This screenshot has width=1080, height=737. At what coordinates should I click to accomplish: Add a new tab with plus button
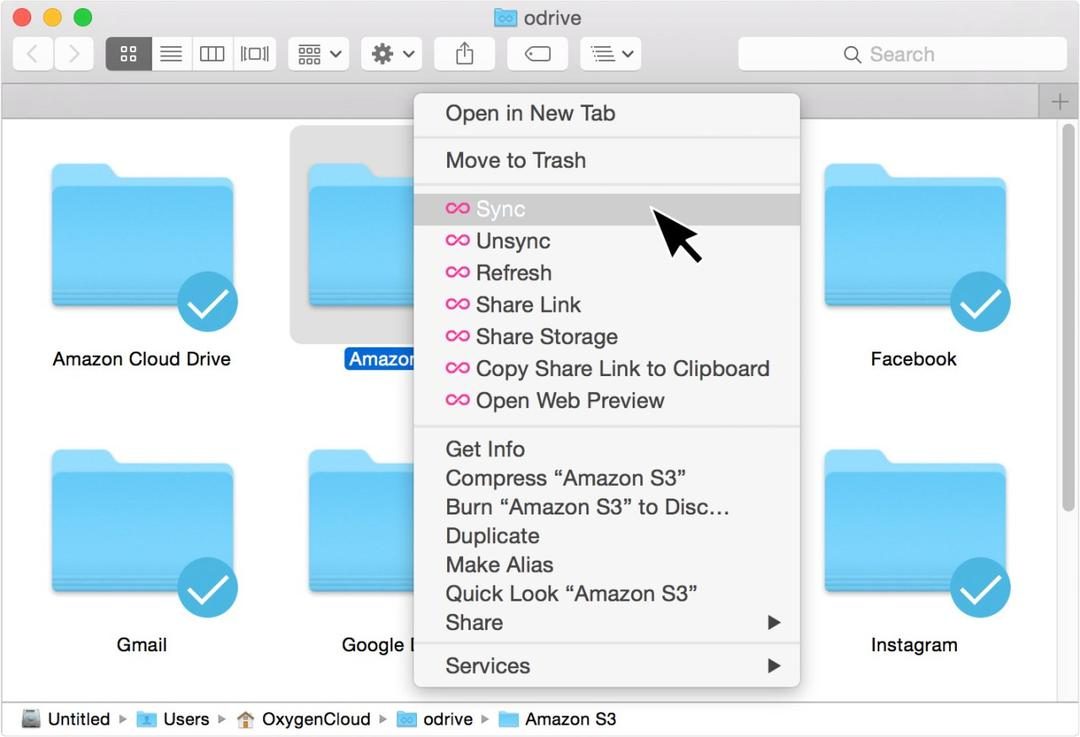[x=1059, y=103]
